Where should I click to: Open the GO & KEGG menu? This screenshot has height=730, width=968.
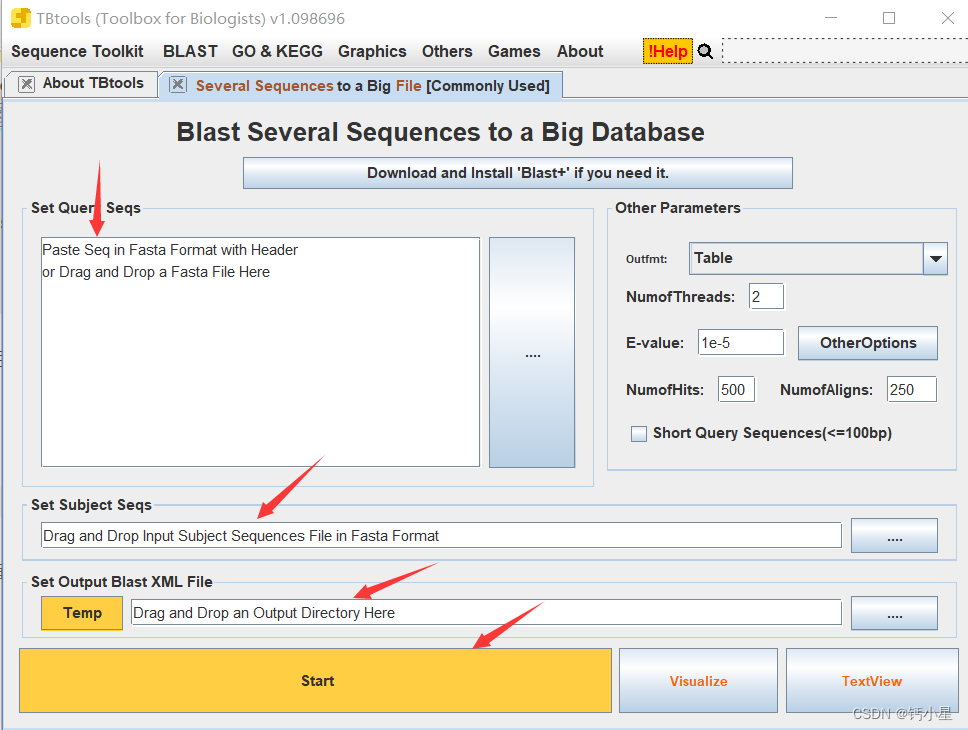tap(277, 51)
